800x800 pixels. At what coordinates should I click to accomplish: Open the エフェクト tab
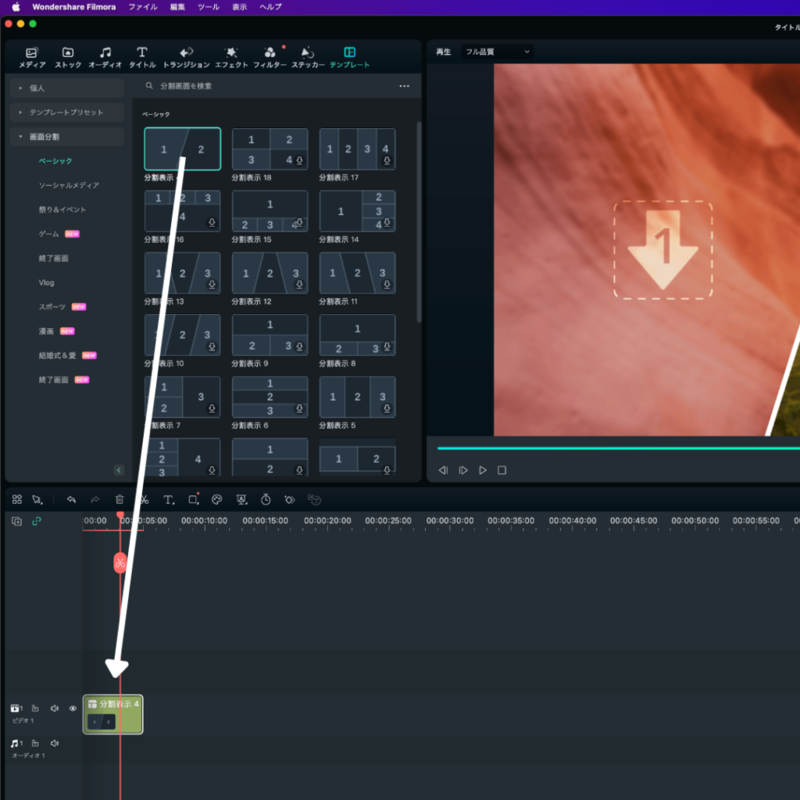point(231,57)
